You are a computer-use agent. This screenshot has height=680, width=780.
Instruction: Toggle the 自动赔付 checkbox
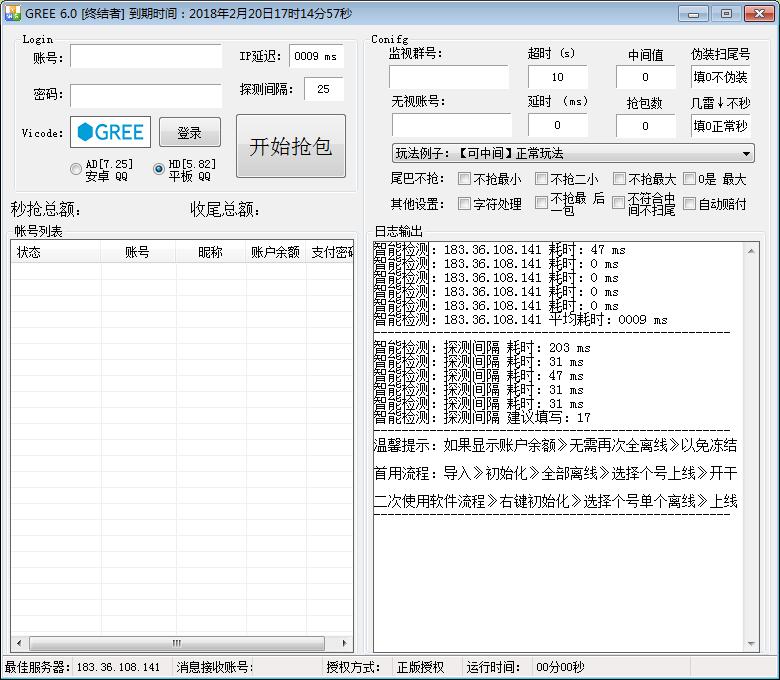pyautogui.click(x=689, y=204)
